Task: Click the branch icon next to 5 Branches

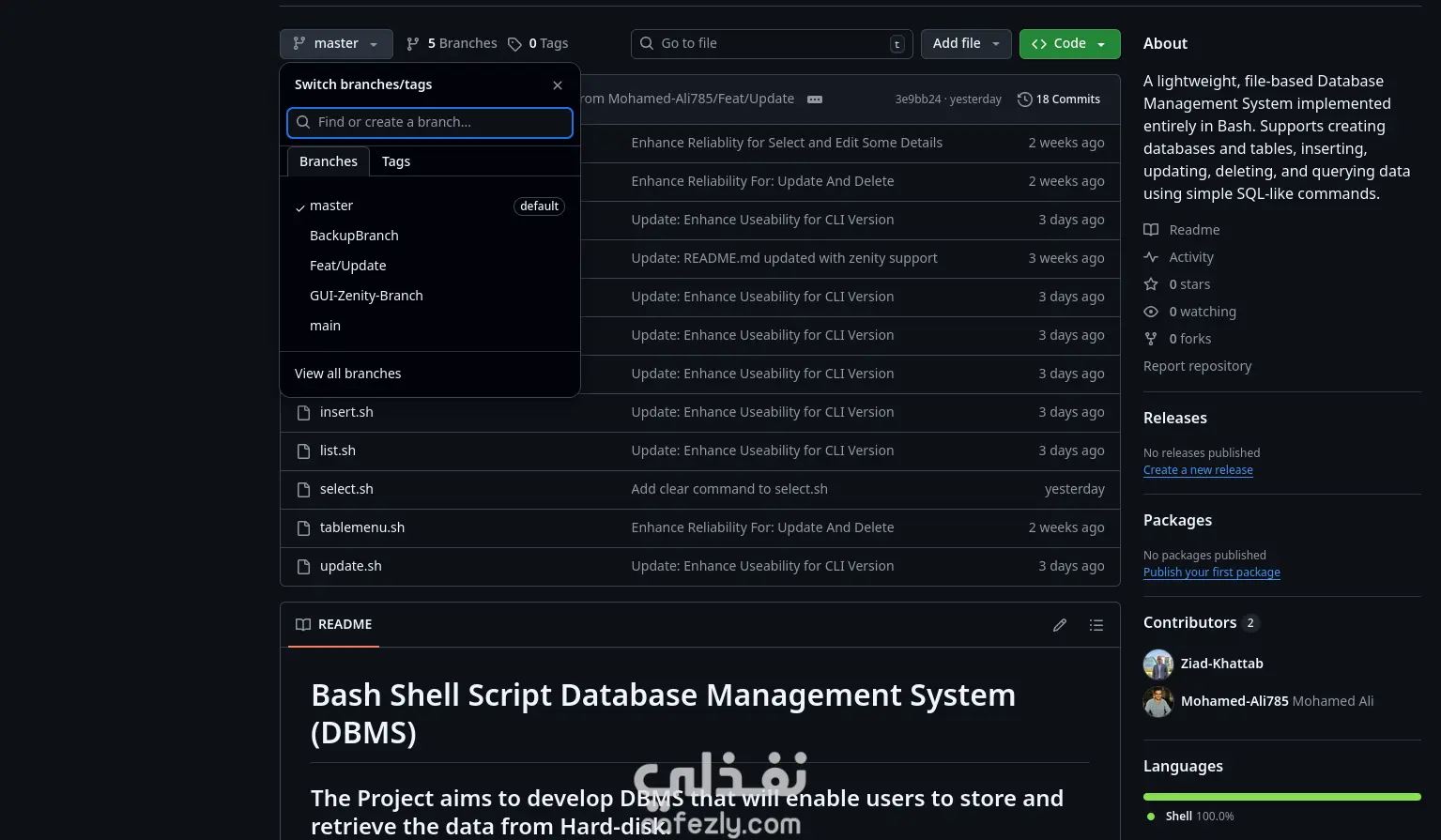Action: tap(413, 44)
